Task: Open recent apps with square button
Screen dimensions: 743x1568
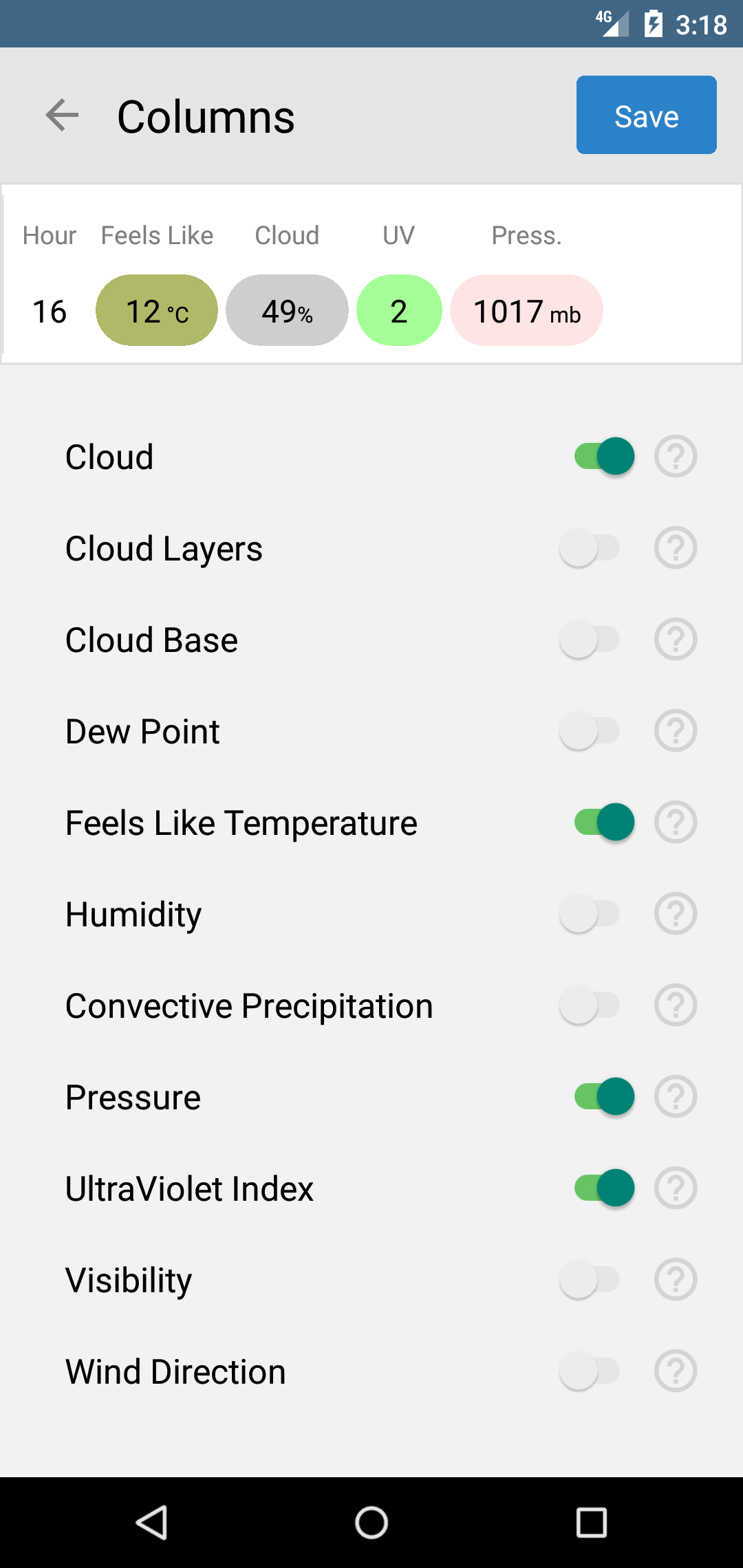Action: coord(591,1522)
